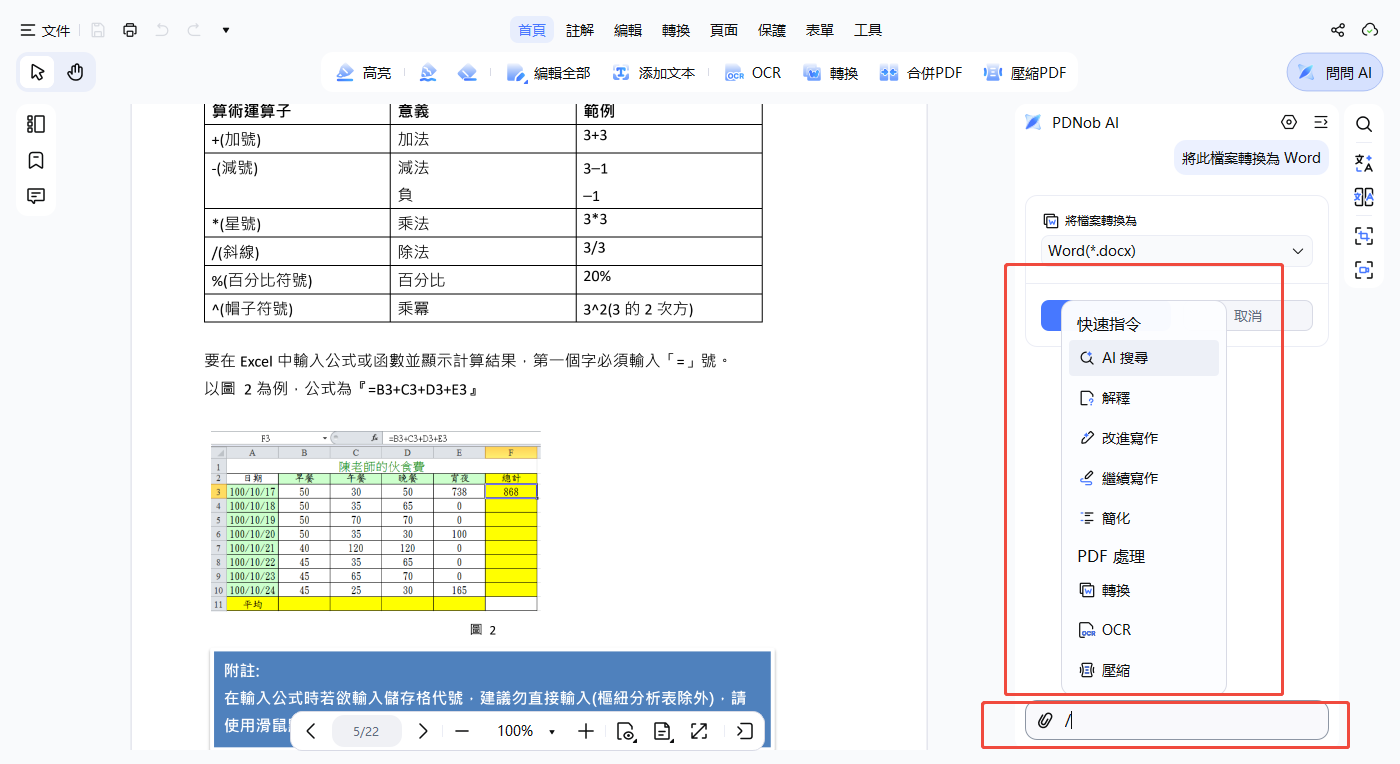Open the bookmarks panel icon
The height and width of the screenshot is (764, 1400).
pos(36,160)
